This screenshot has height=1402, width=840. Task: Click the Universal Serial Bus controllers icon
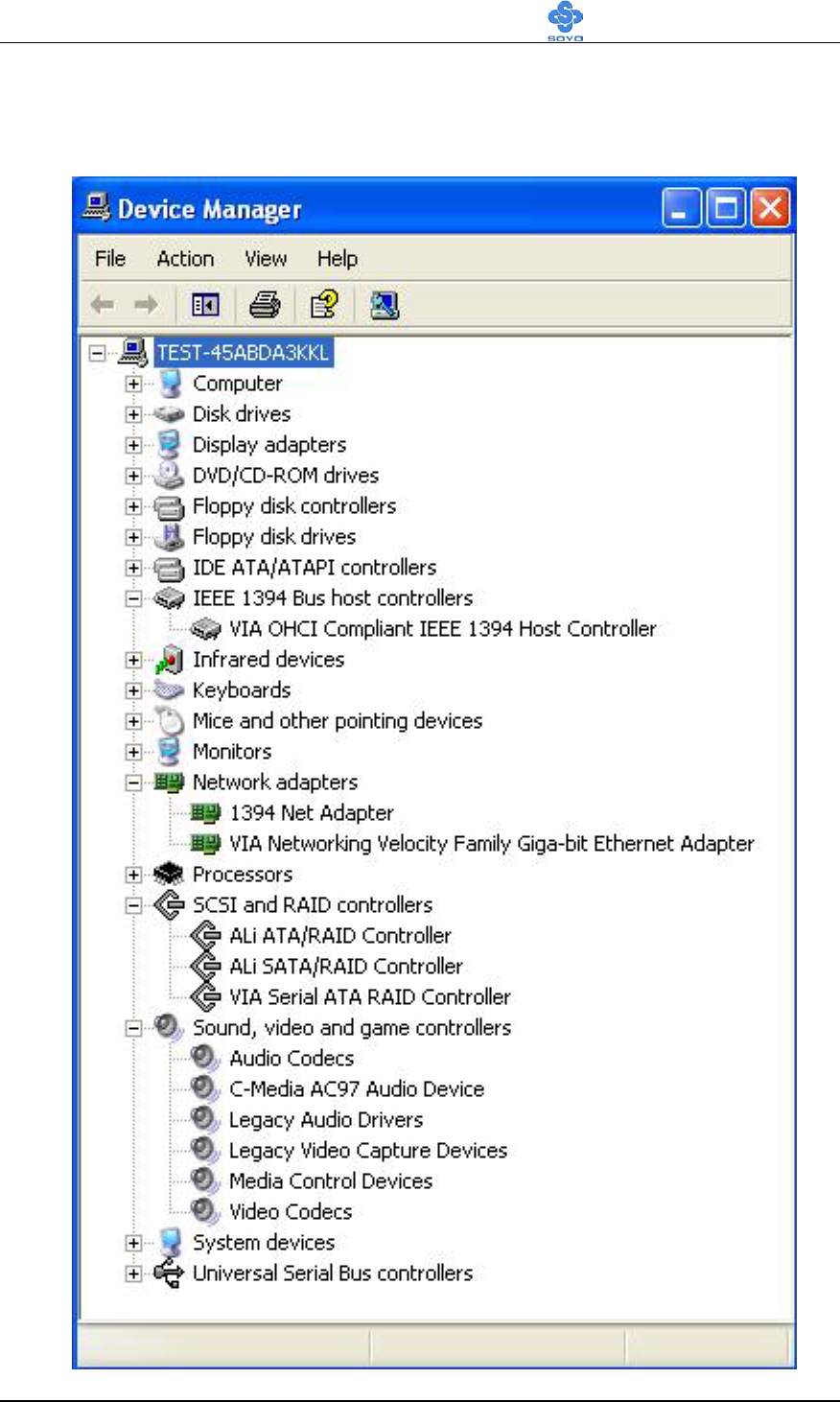(169, 1273)
